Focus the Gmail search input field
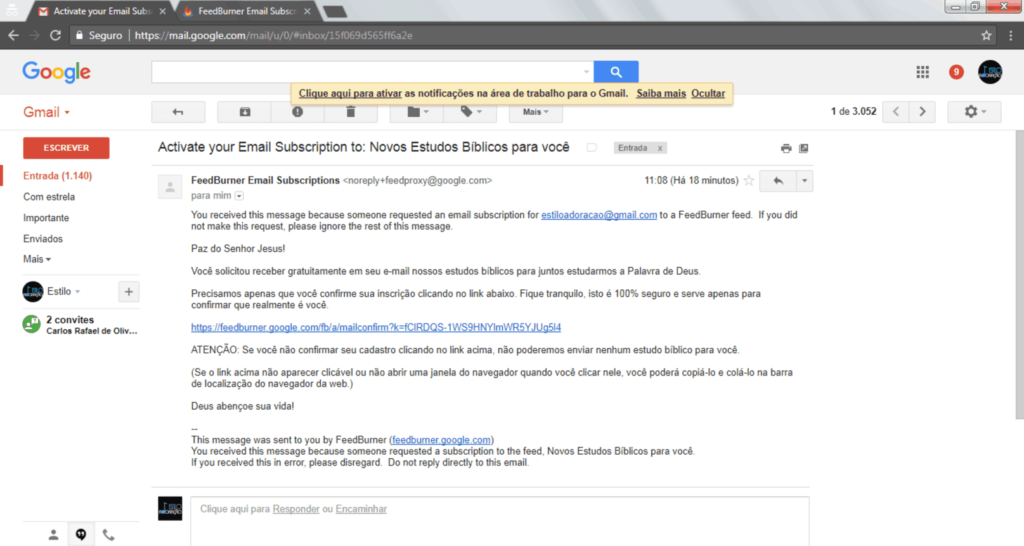 (x=366, y=72)
